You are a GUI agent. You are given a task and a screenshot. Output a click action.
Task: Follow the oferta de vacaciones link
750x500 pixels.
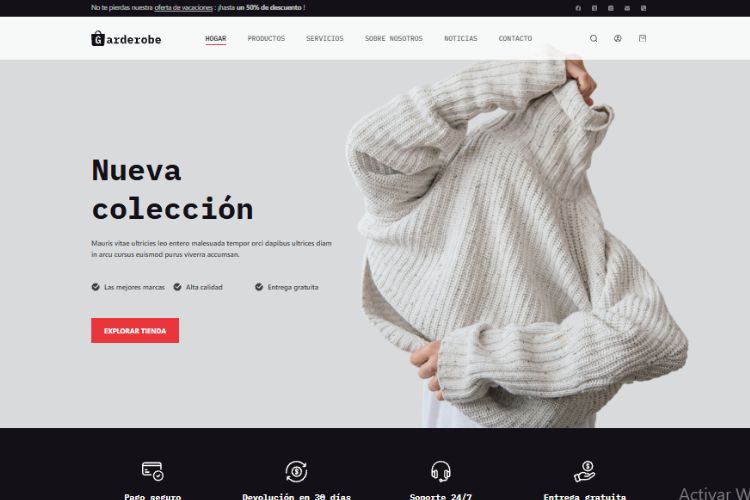[x=184, y=8]
